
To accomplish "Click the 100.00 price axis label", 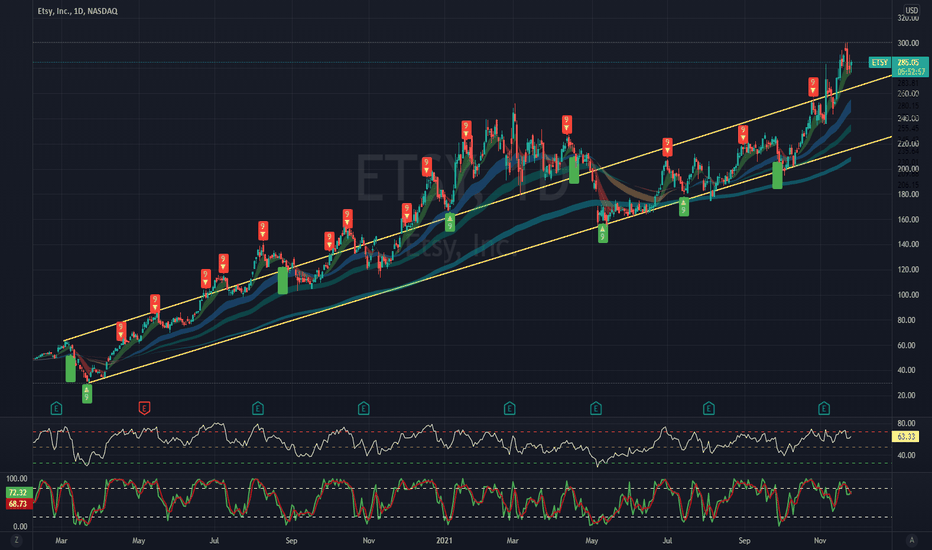I will click(x=908, y=295).
